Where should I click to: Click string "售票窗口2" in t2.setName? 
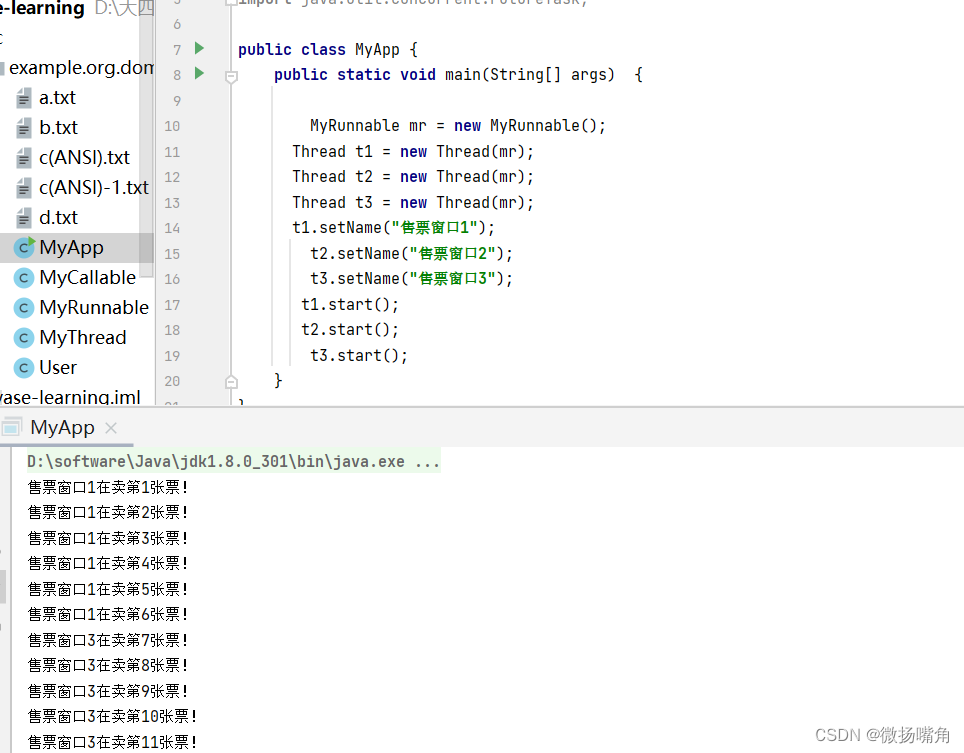tap(452, 254)
